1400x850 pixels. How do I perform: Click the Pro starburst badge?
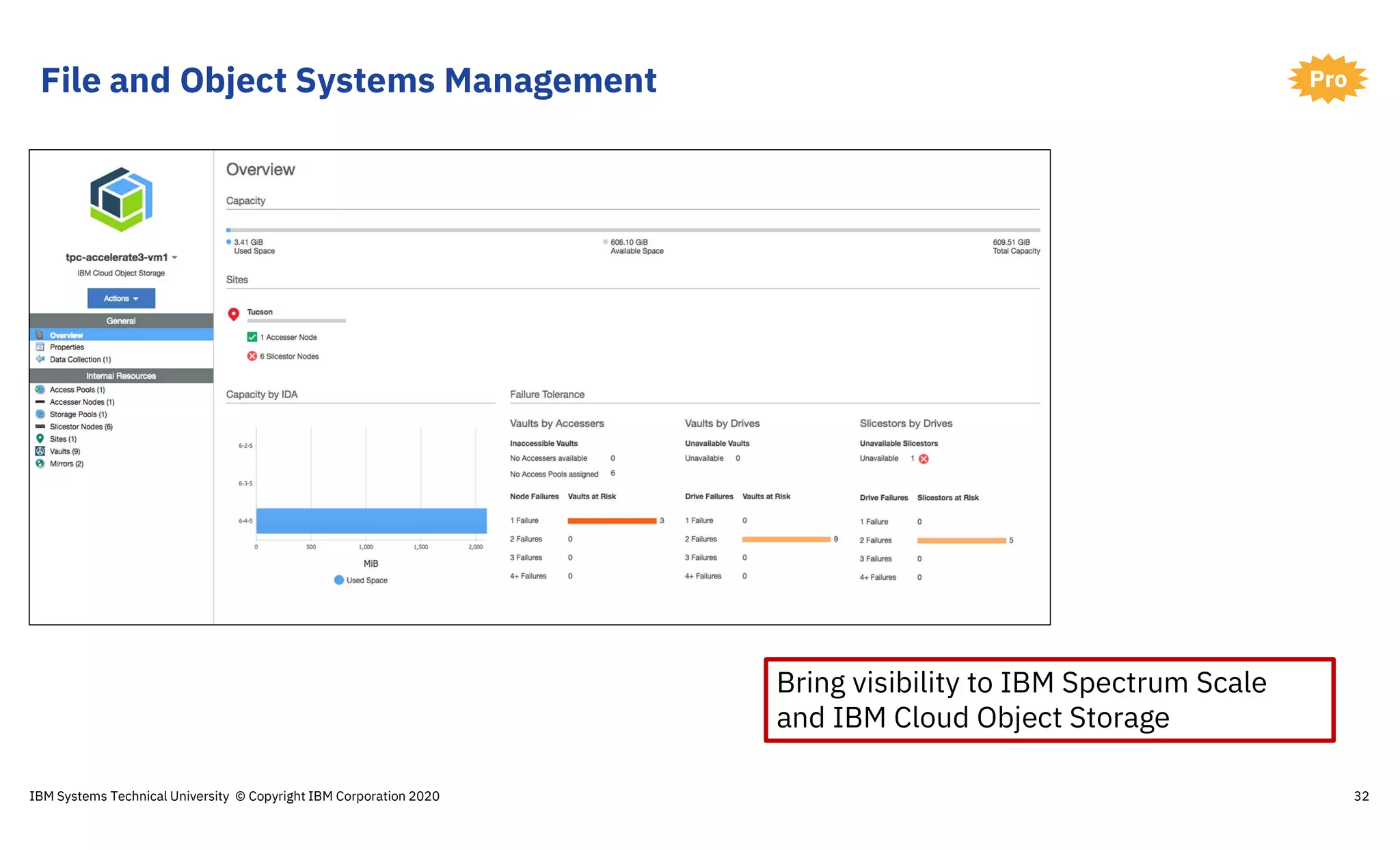click(x=1328, y=79)
